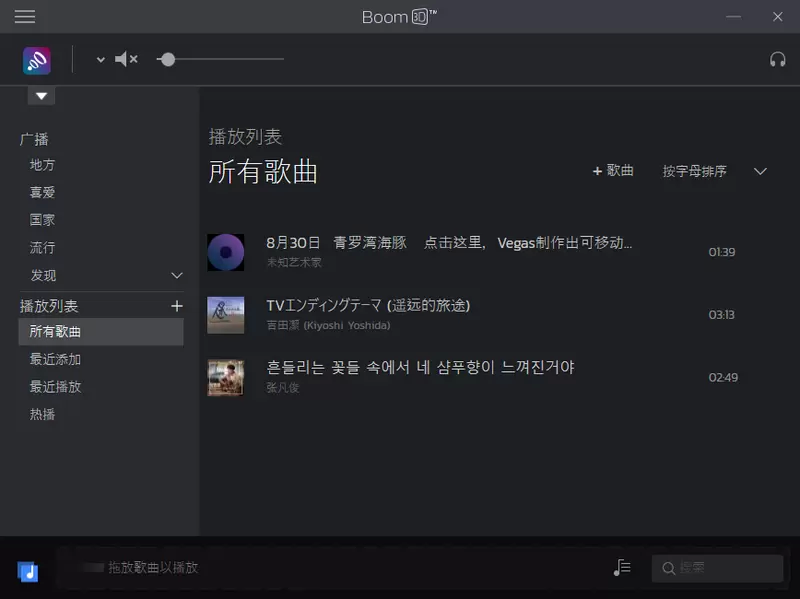Click album art of TVエンディングテーマ
800x599 pixels.
click(x=226, y=315)
